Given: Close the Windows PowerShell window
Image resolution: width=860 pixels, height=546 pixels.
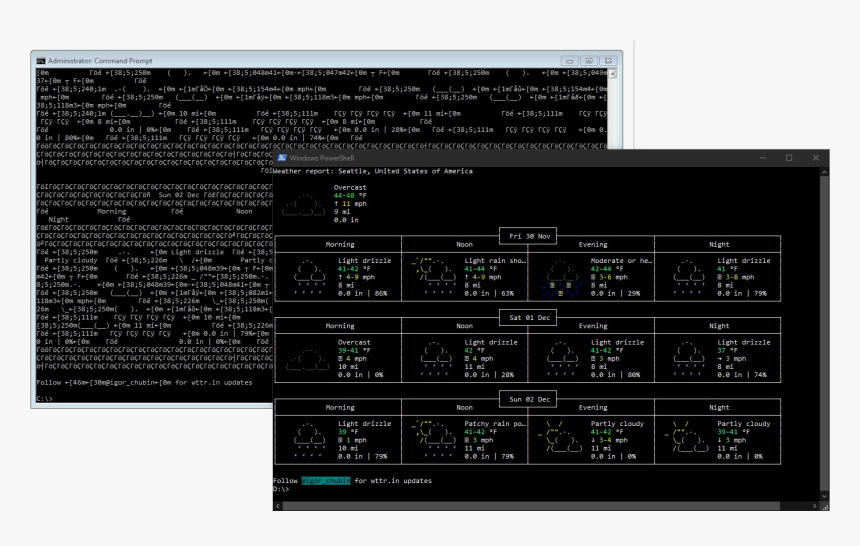Looking at the screenshot, I should 816,158.
